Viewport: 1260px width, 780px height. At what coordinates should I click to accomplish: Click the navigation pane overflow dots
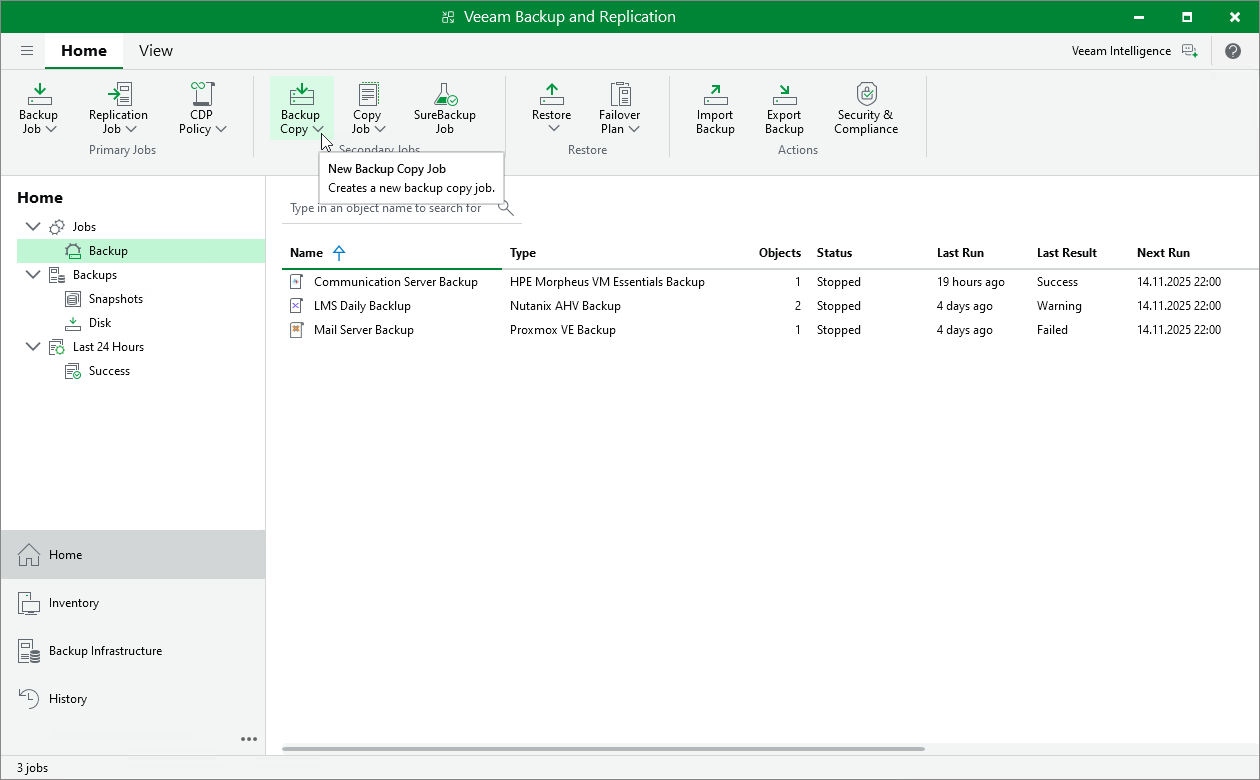pyautogui.click(x=249, y=739)
